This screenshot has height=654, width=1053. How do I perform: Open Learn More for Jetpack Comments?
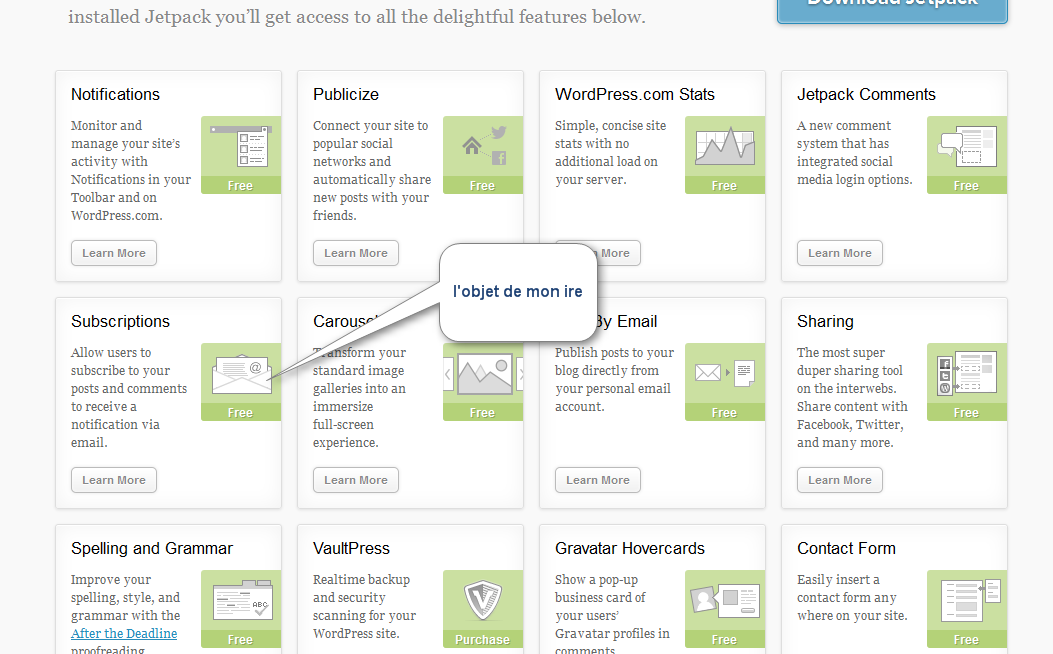pos(840,253)
